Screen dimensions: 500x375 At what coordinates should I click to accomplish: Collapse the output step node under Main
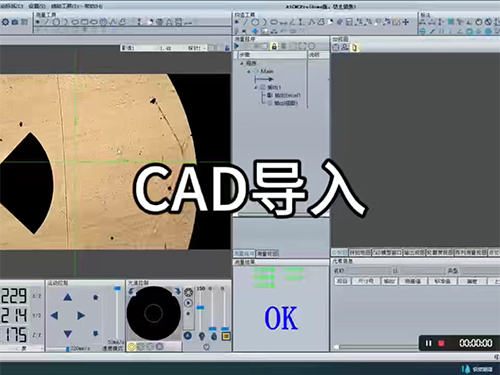pos(256,87)
